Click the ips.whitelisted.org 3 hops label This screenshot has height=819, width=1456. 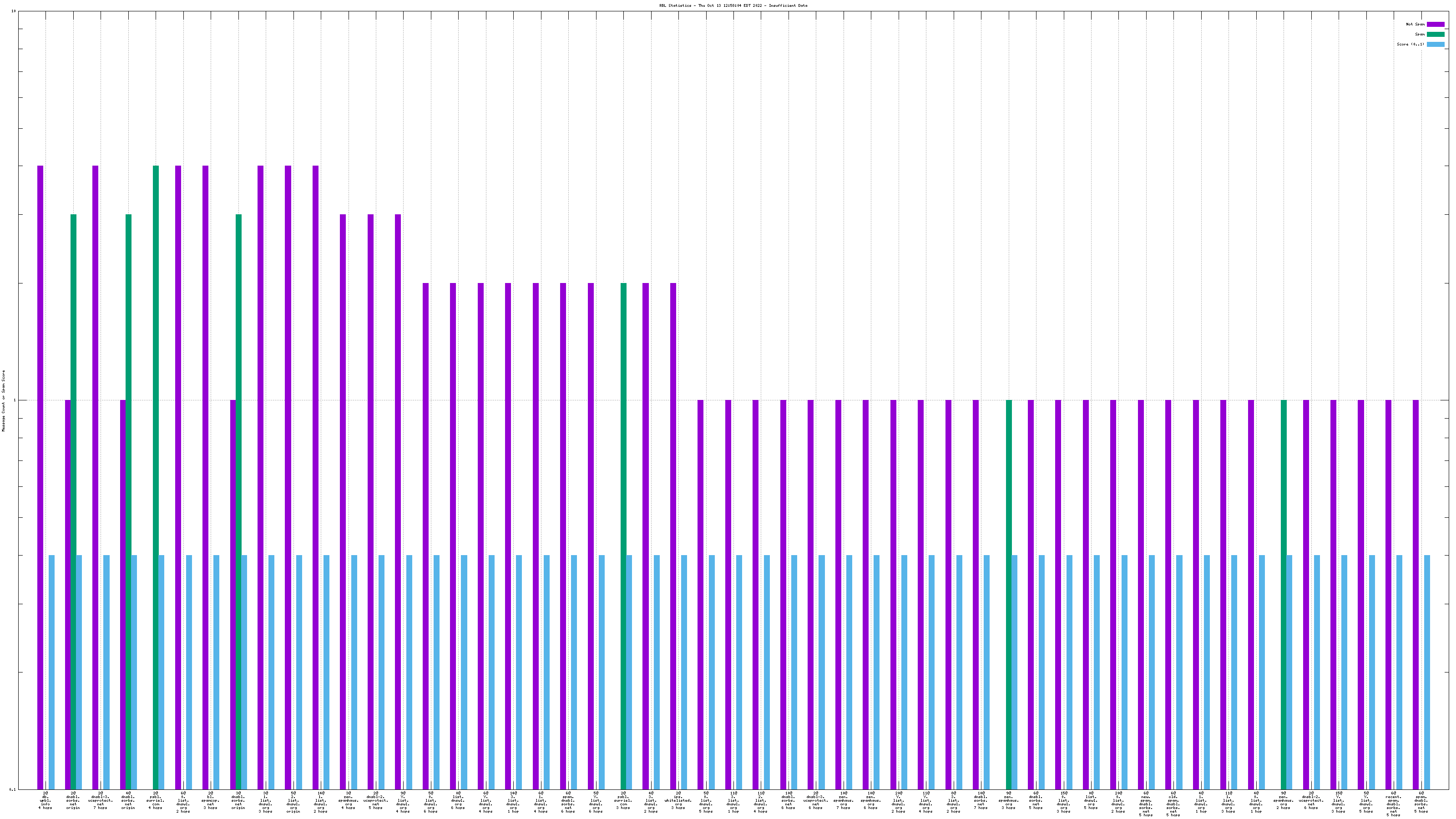click(x=678, y=801)
